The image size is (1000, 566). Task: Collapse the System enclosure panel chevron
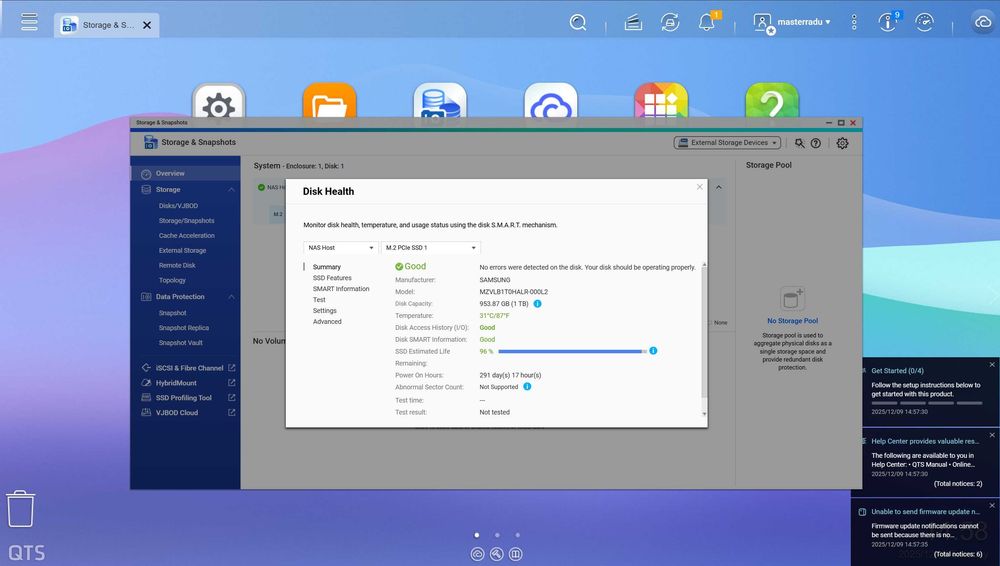719,188
